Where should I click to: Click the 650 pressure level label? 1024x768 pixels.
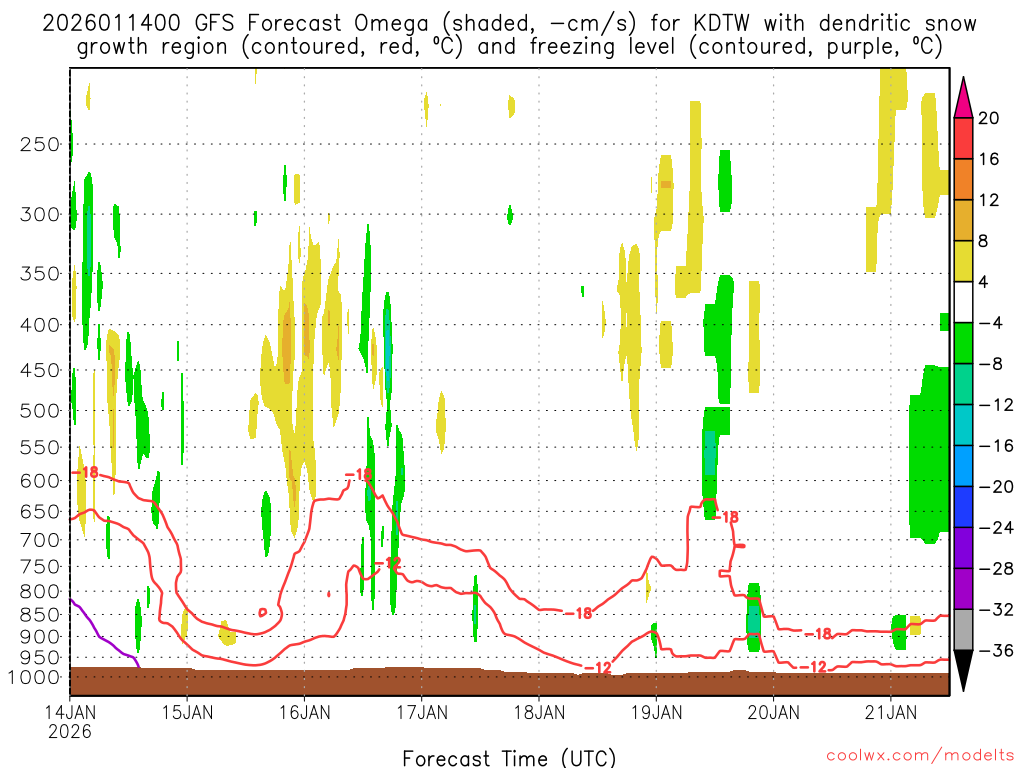click(x=40, y=511)
